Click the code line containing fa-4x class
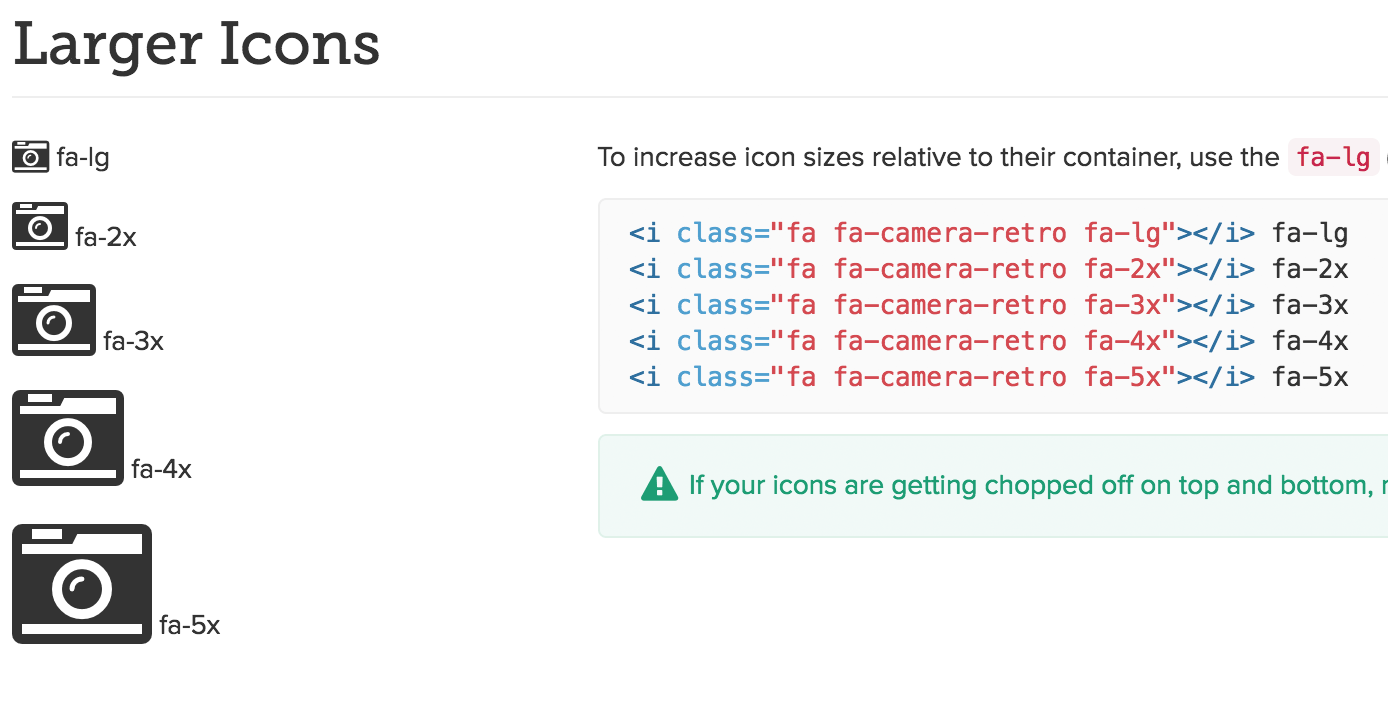 [x=988, y=342]
